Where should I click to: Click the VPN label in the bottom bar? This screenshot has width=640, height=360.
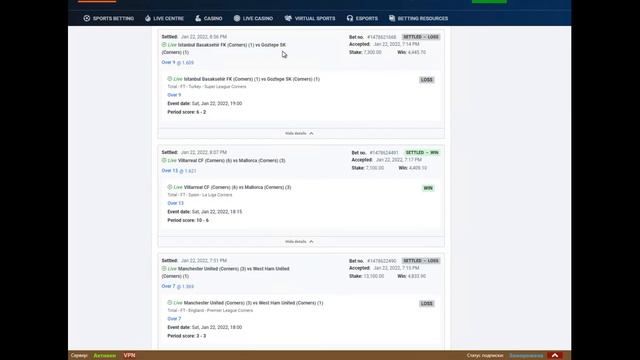tap(129, 355)
